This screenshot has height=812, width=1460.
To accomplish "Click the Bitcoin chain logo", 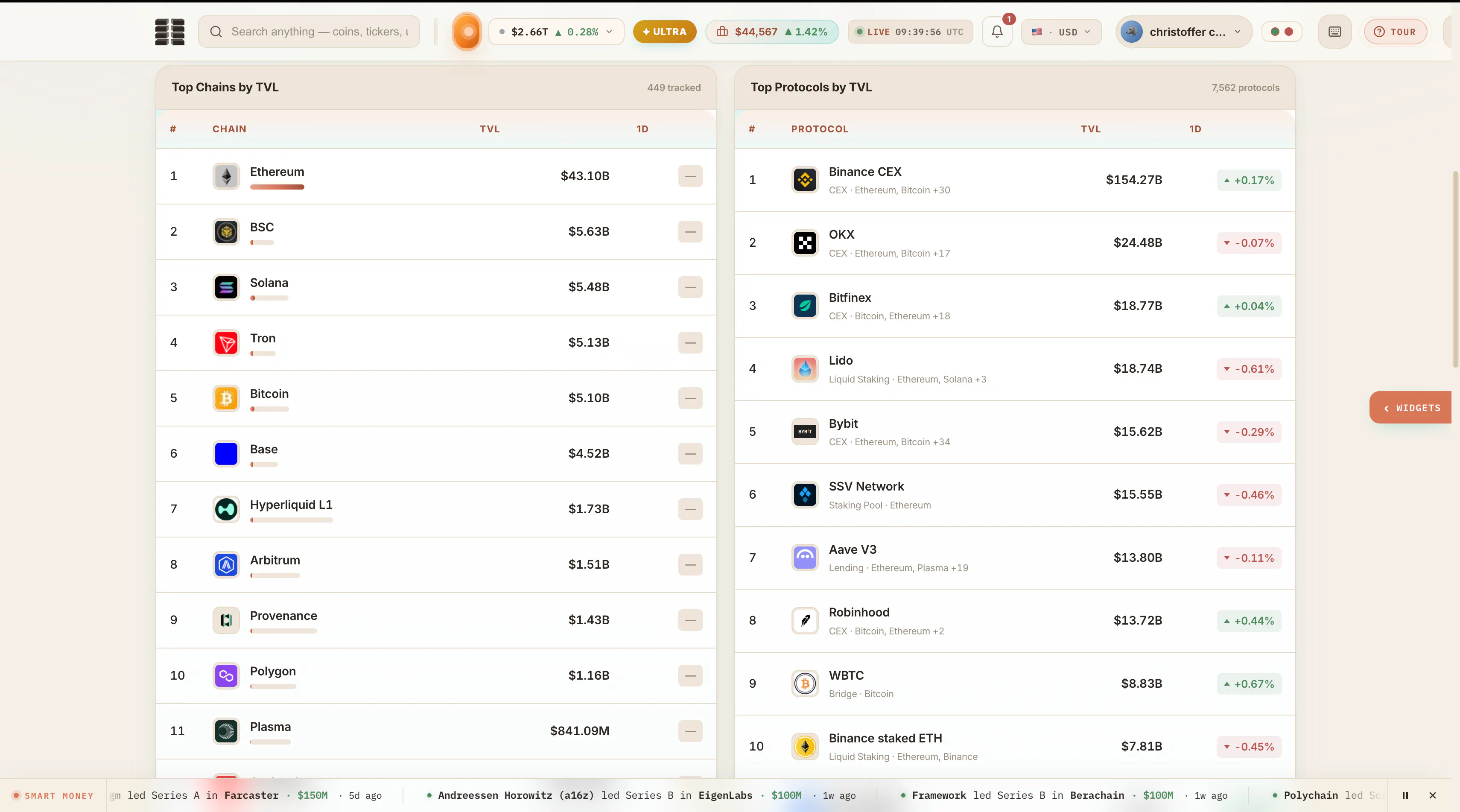I will (x=226, y=398).
